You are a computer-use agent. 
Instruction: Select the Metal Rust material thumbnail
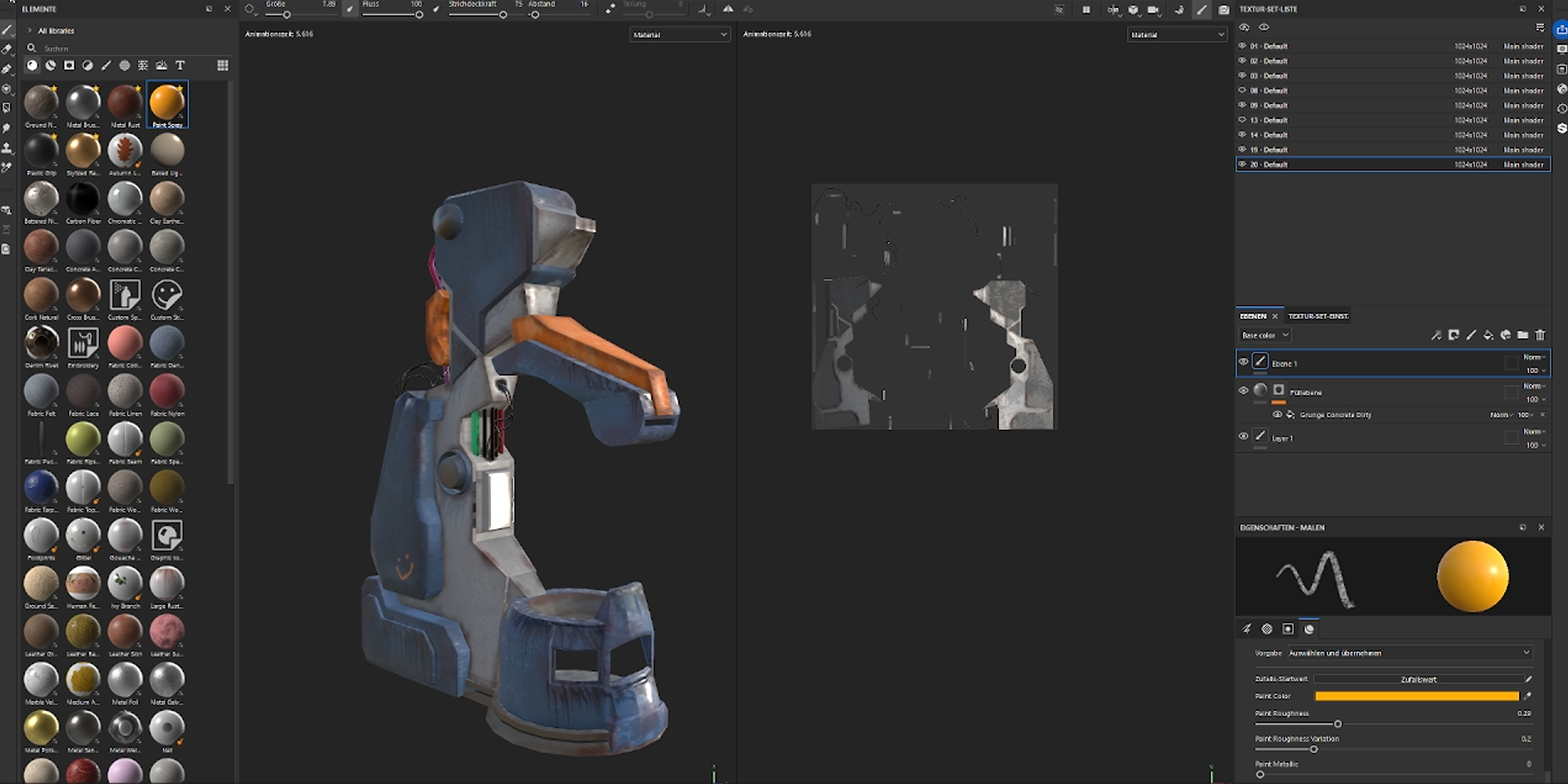125,102
